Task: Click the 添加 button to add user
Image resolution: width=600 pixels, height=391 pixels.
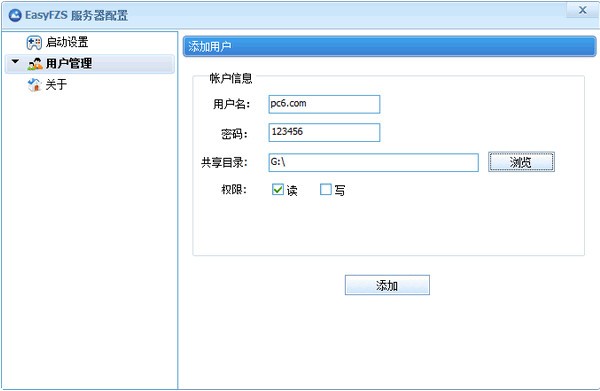Action: 387,285
